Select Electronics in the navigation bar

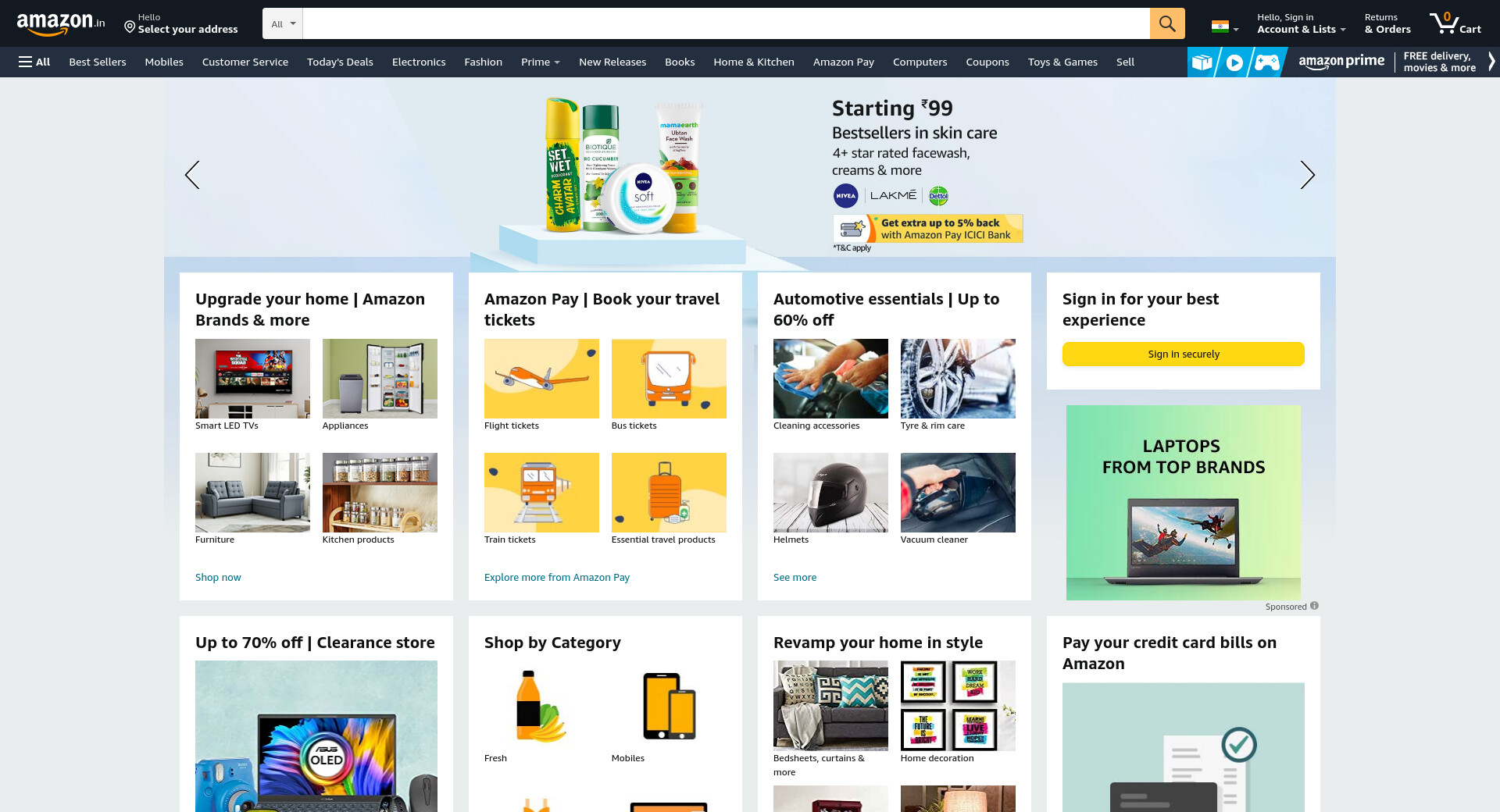click(x=419, y=62)
